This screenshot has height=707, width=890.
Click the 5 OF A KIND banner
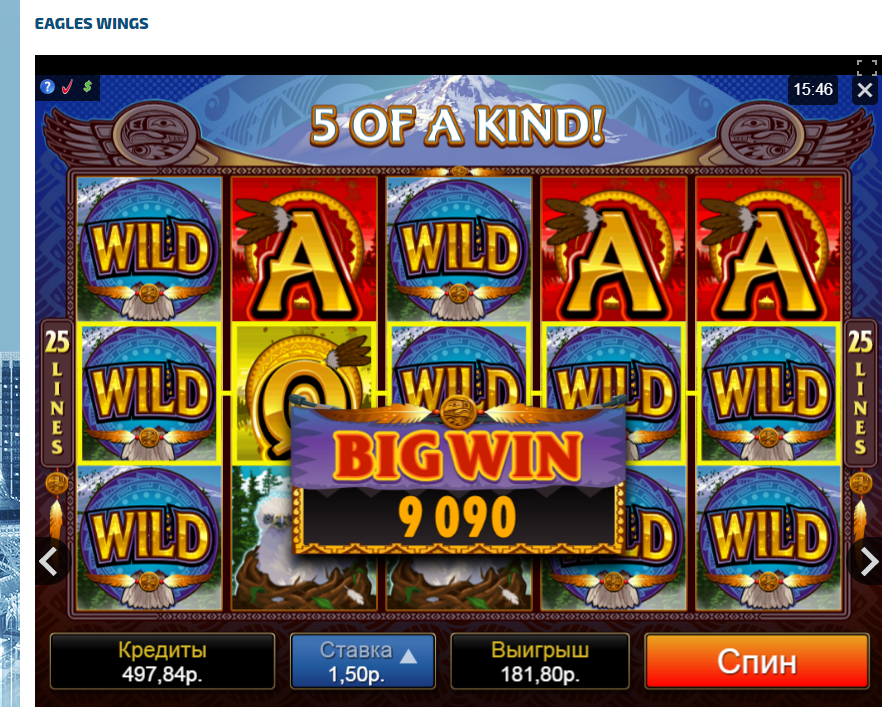pos(457,125)
